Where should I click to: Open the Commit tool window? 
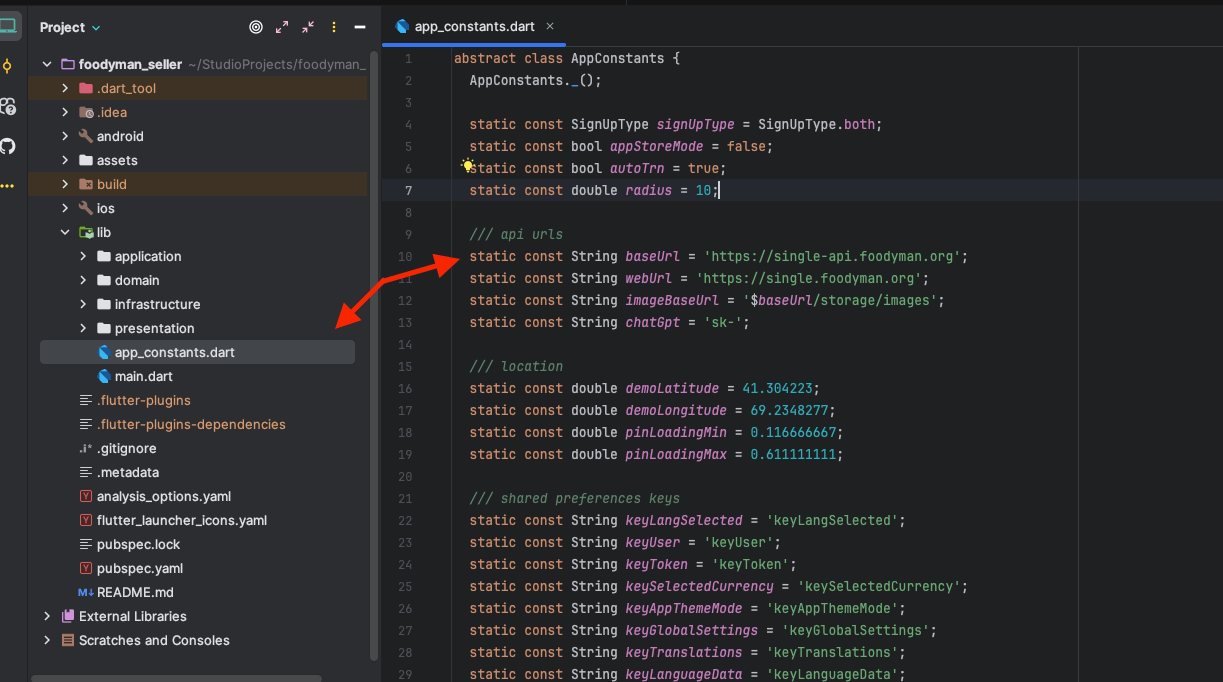click(x=8, y=66)
